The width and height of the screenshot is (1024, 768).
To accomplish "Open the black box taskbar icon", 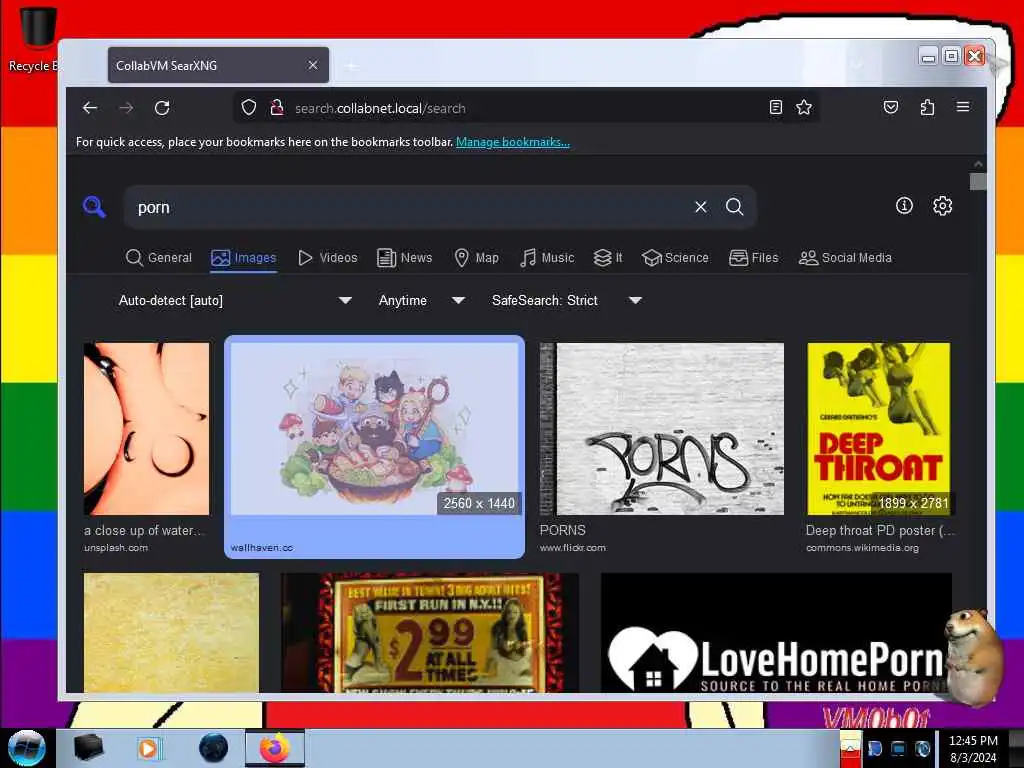I will [89, 748].
